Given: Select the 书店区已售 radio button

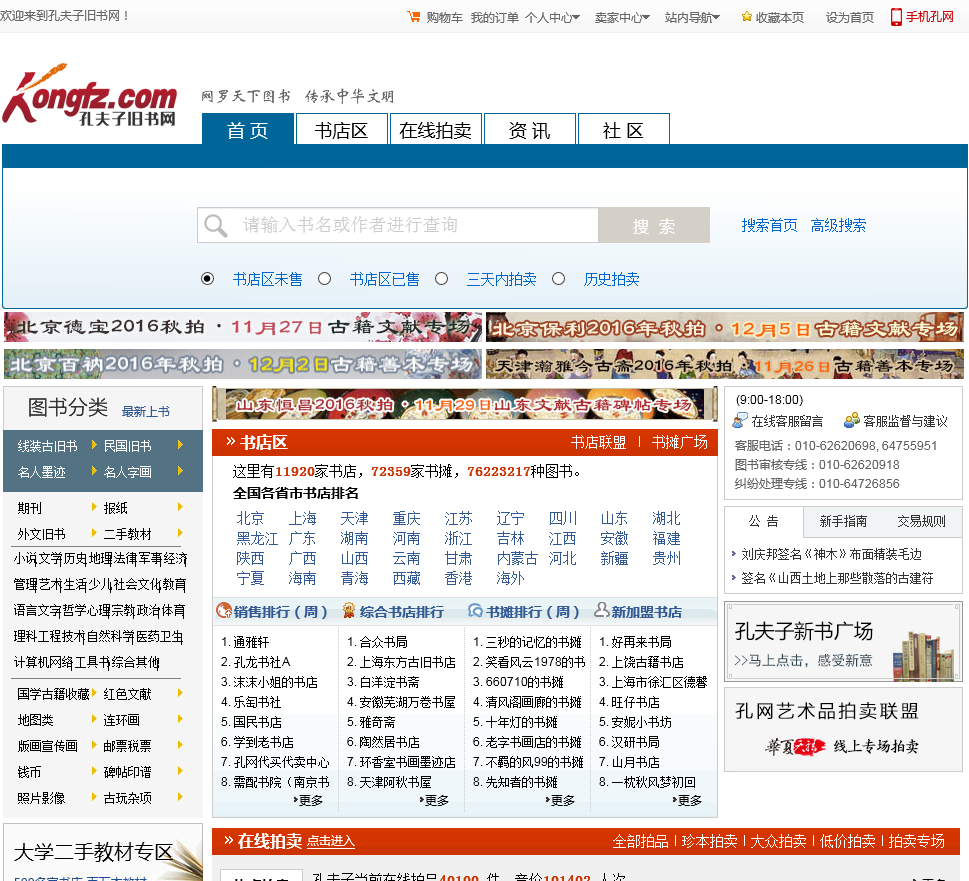Looking at the screenshot, I should (x=324, y=279).
